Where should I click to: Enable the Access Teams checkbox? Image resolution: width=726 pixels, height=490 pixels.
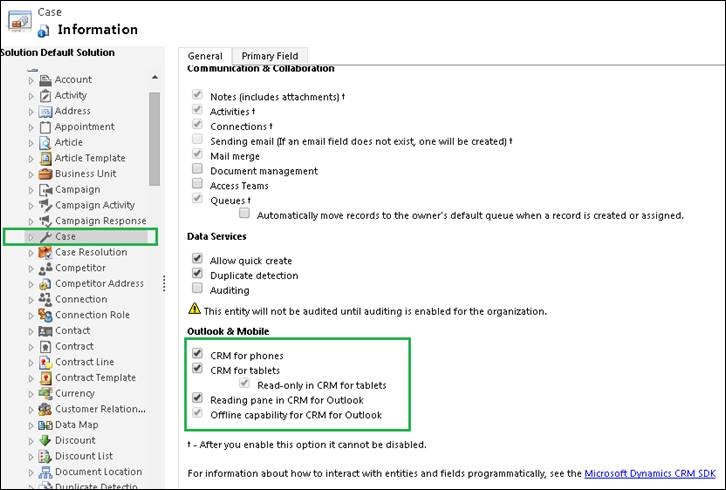[x=198, y=183]
